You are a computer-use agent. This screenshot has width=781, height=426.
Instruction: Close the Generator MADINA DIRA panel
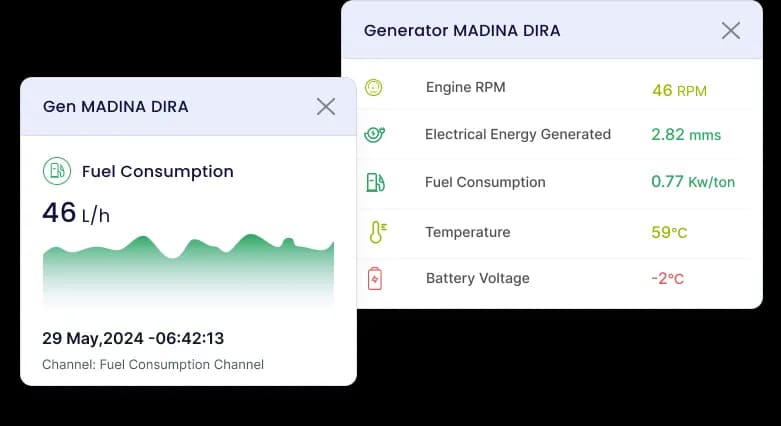coord(731,31)
